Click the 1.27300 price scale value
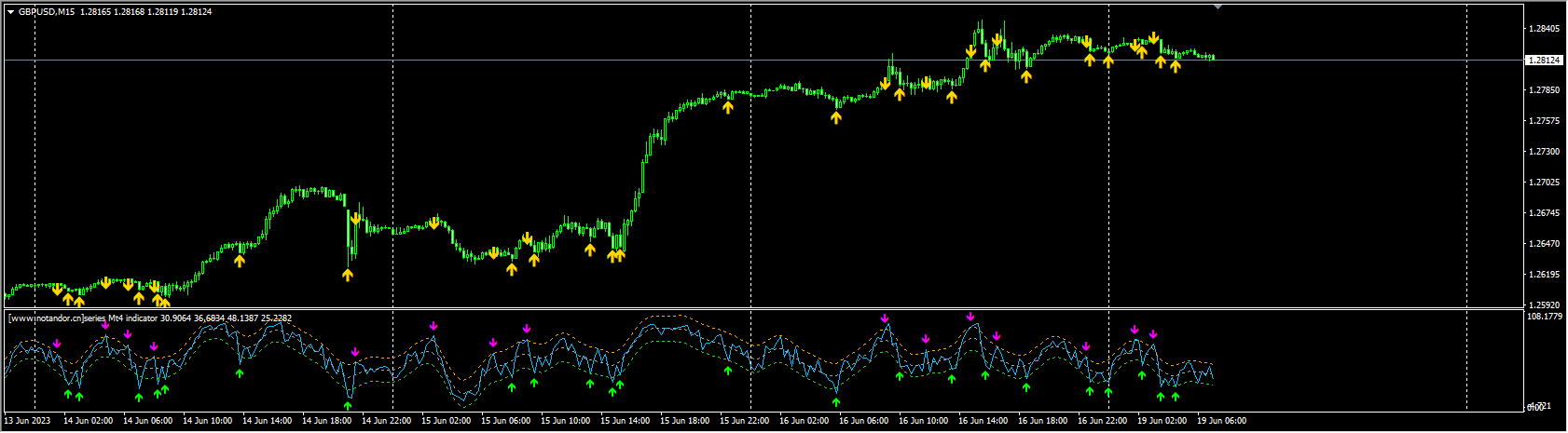 coord(1544,152)
